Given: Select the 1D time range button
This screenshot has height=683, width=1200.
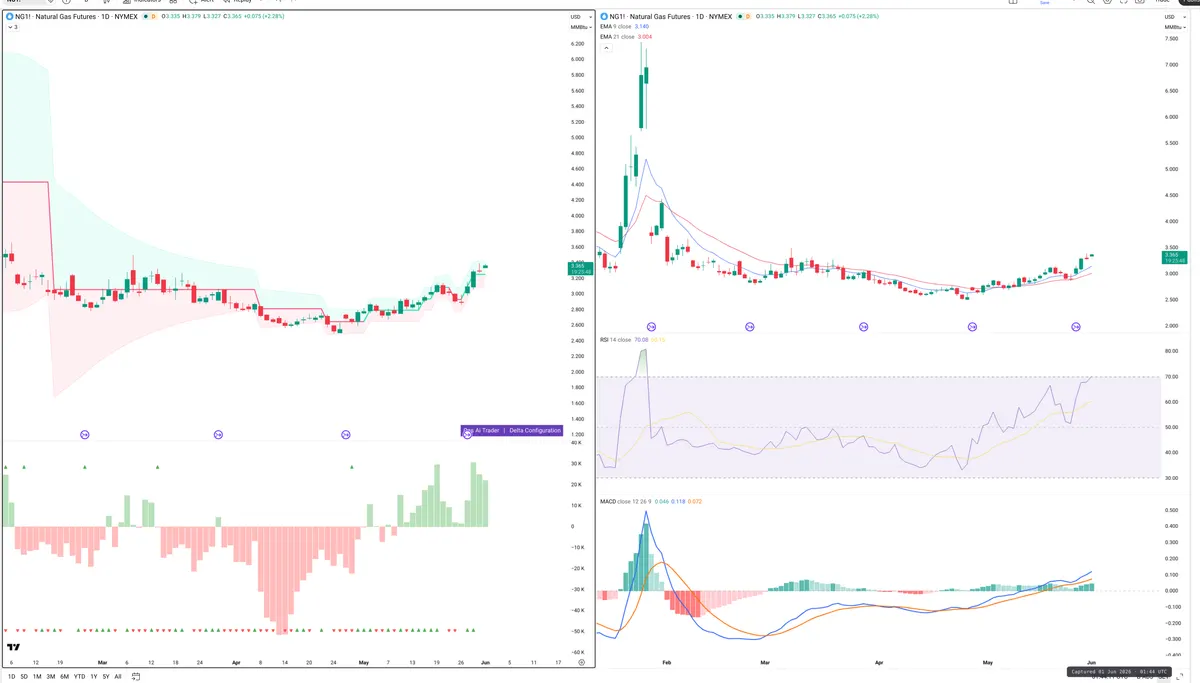Looking at the screenshot, I should [x=11, y=677].
